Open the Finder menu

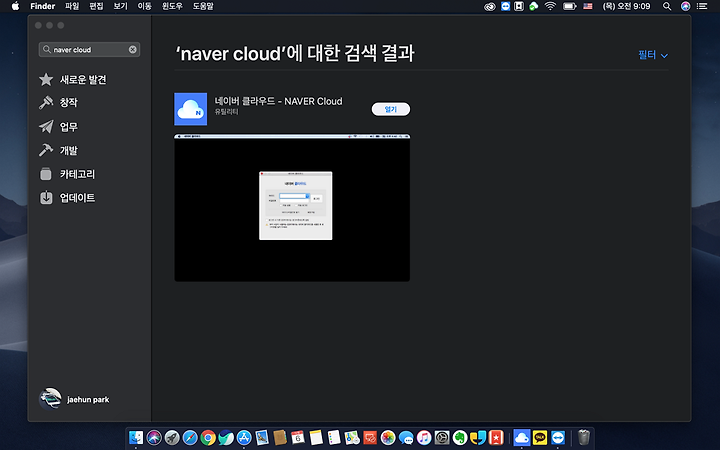(x=43, y=6)
